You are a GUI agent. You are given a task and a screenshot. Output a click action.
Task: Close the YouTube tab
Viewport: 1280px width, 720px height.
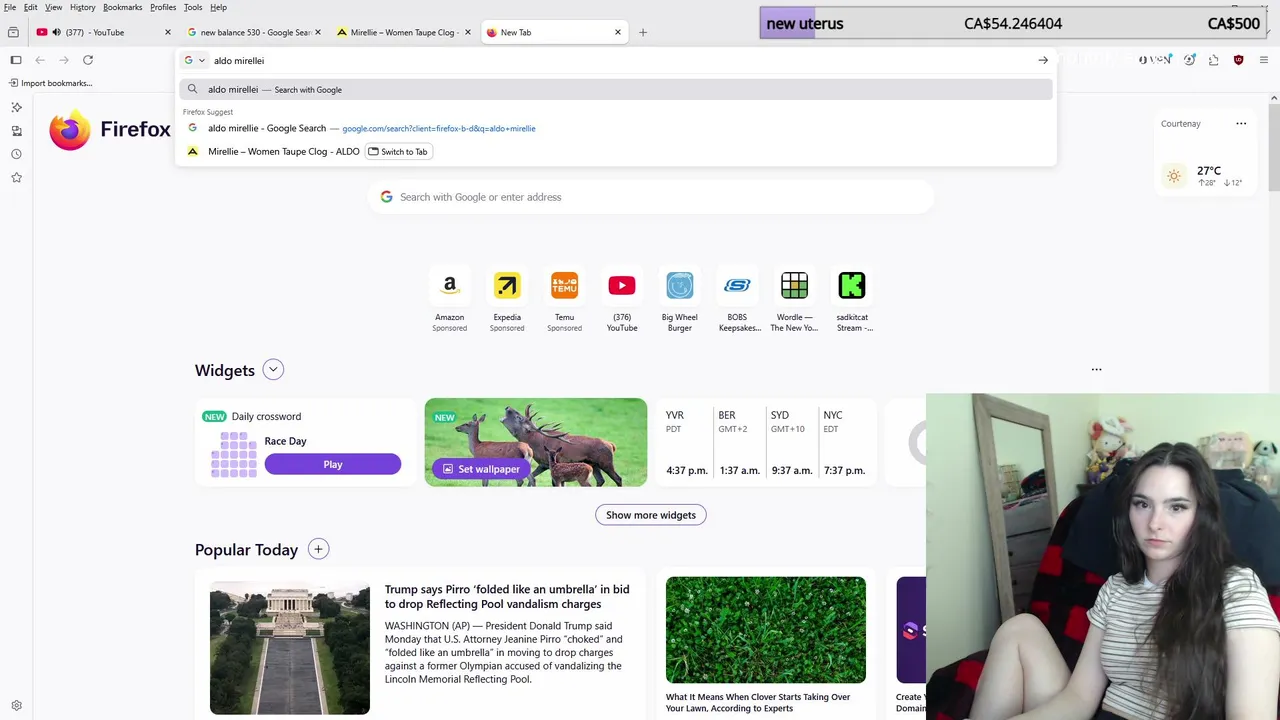(167, 32)
